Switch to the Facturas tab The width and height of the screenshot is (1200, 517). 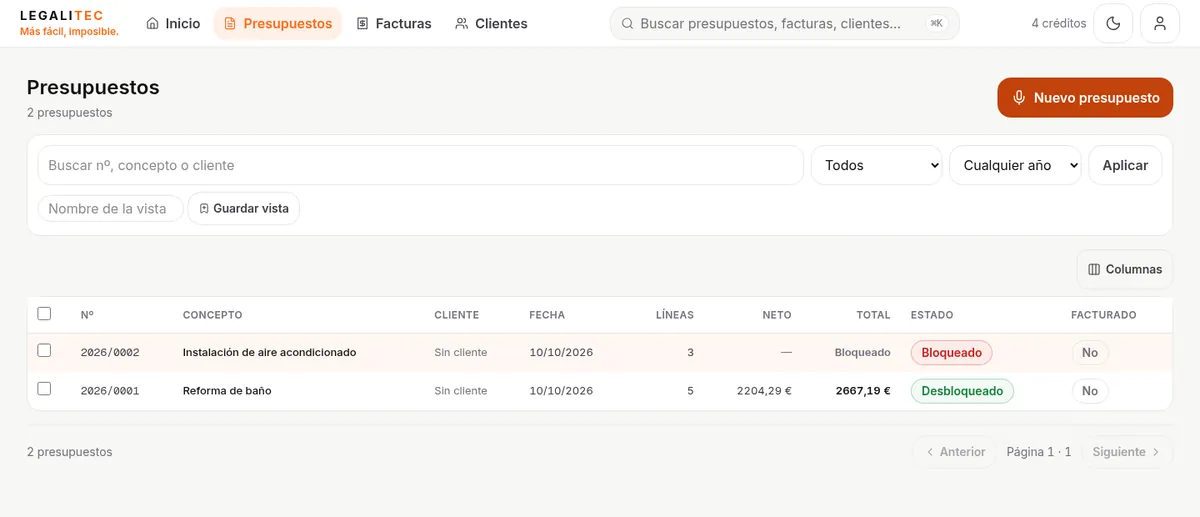(394, 23)
